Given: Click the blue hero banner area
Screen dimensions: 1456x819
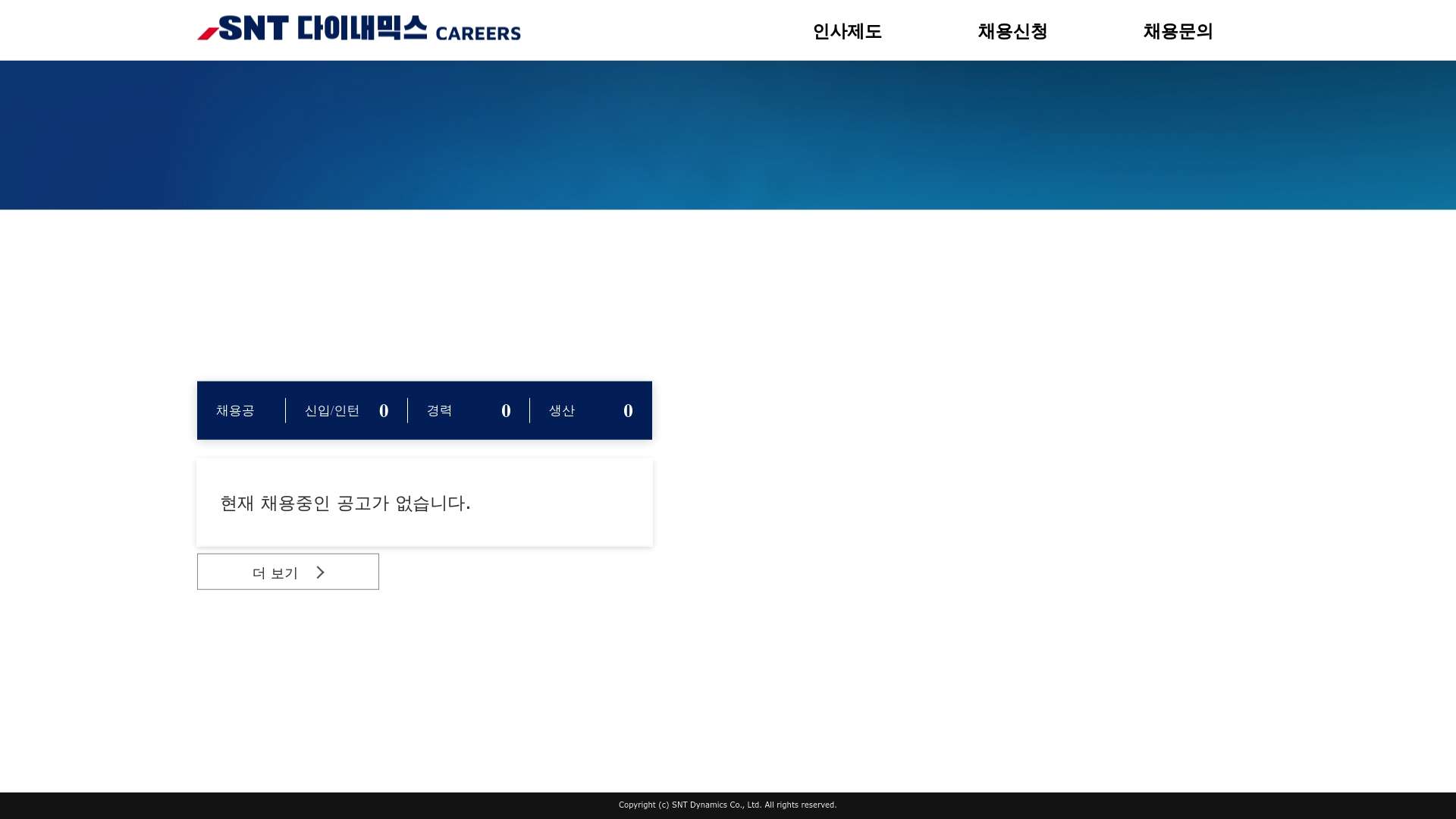Looking at the screenshot, I should (x=728, y=134).
